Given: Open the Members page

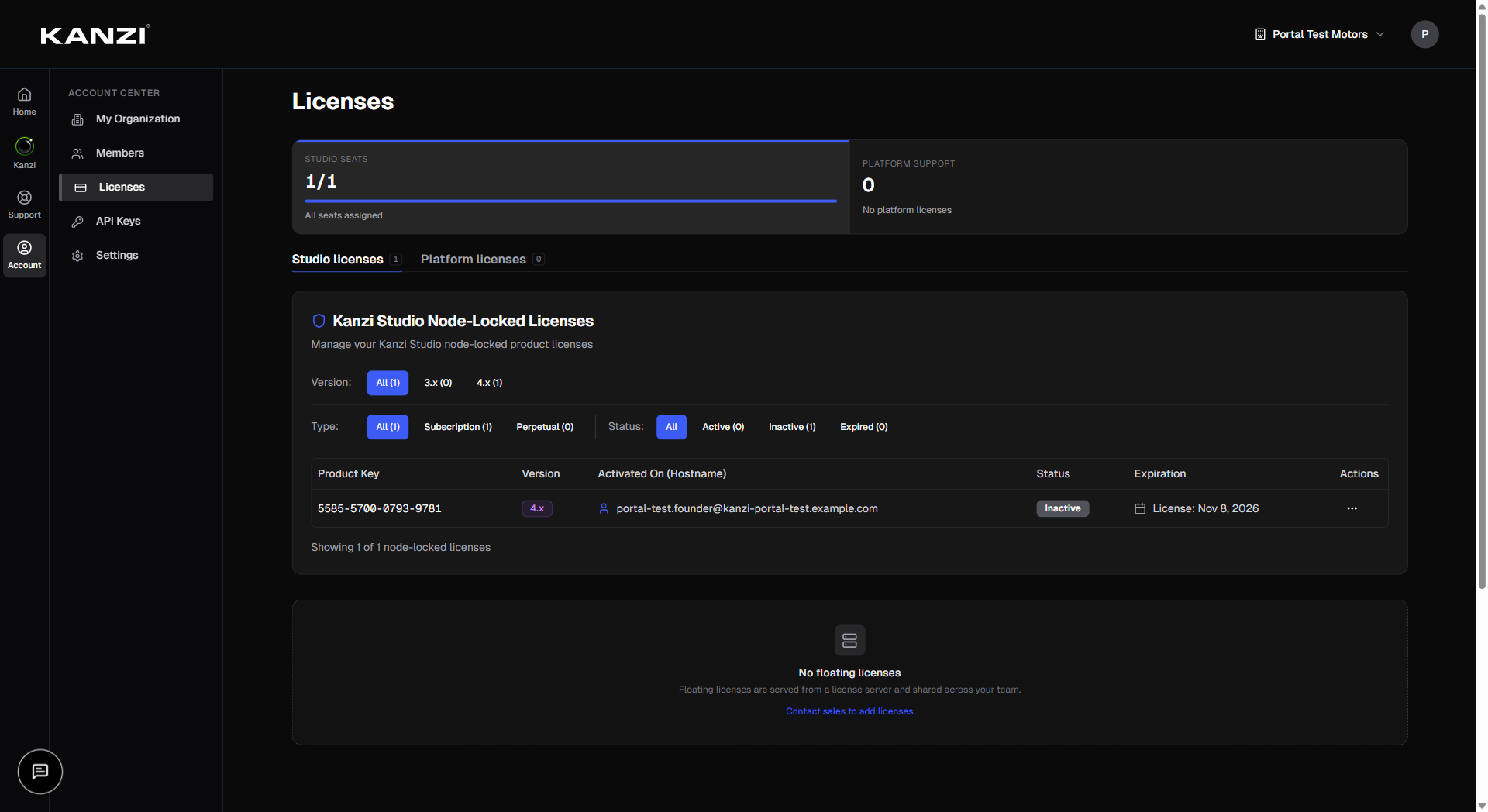Looking at the screenshot, I should pyautogui.click(x=136, y=153).
